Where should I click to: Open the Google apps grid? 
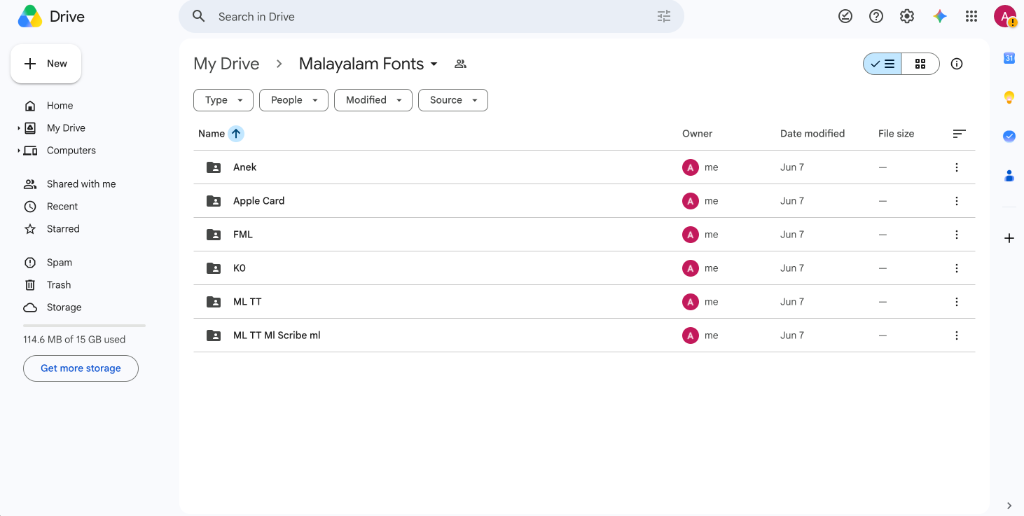tap(971, 16)
